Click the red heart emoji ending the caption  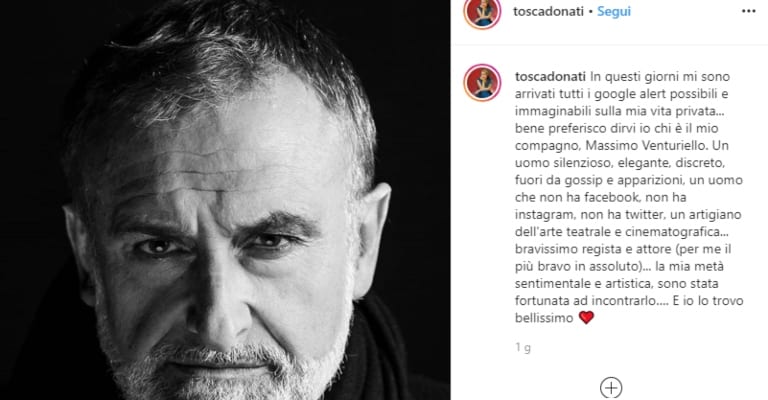pos(586,318)
